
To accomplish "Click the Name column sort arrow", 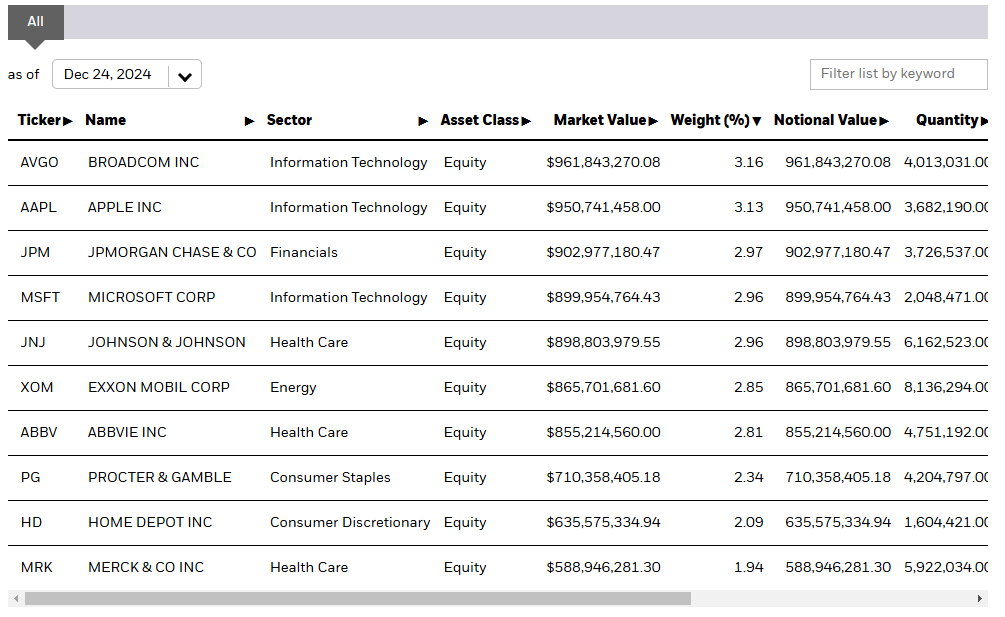I will tap(249, 121).
